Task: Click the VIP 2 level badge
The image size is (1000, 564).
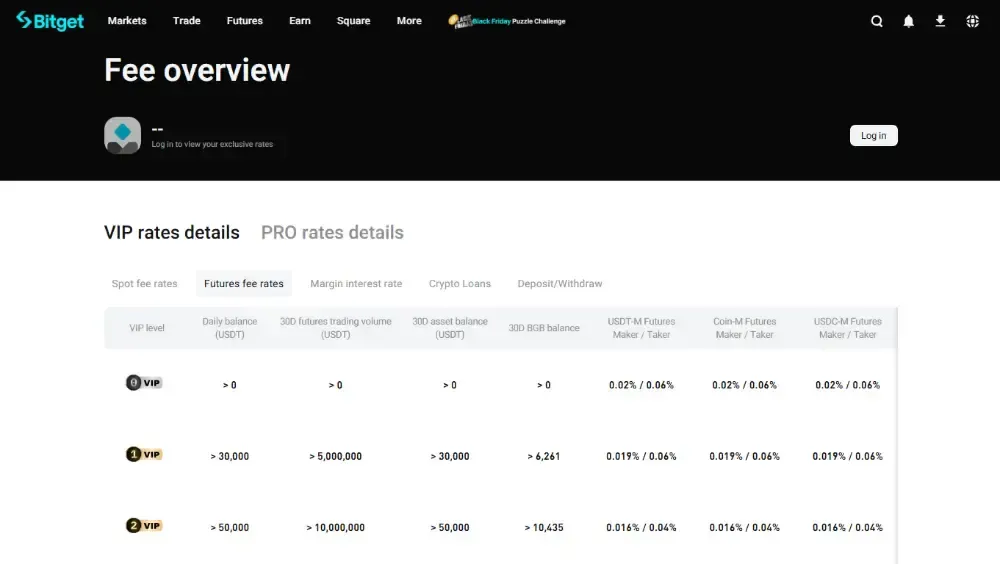Action: tap(144, 526)
